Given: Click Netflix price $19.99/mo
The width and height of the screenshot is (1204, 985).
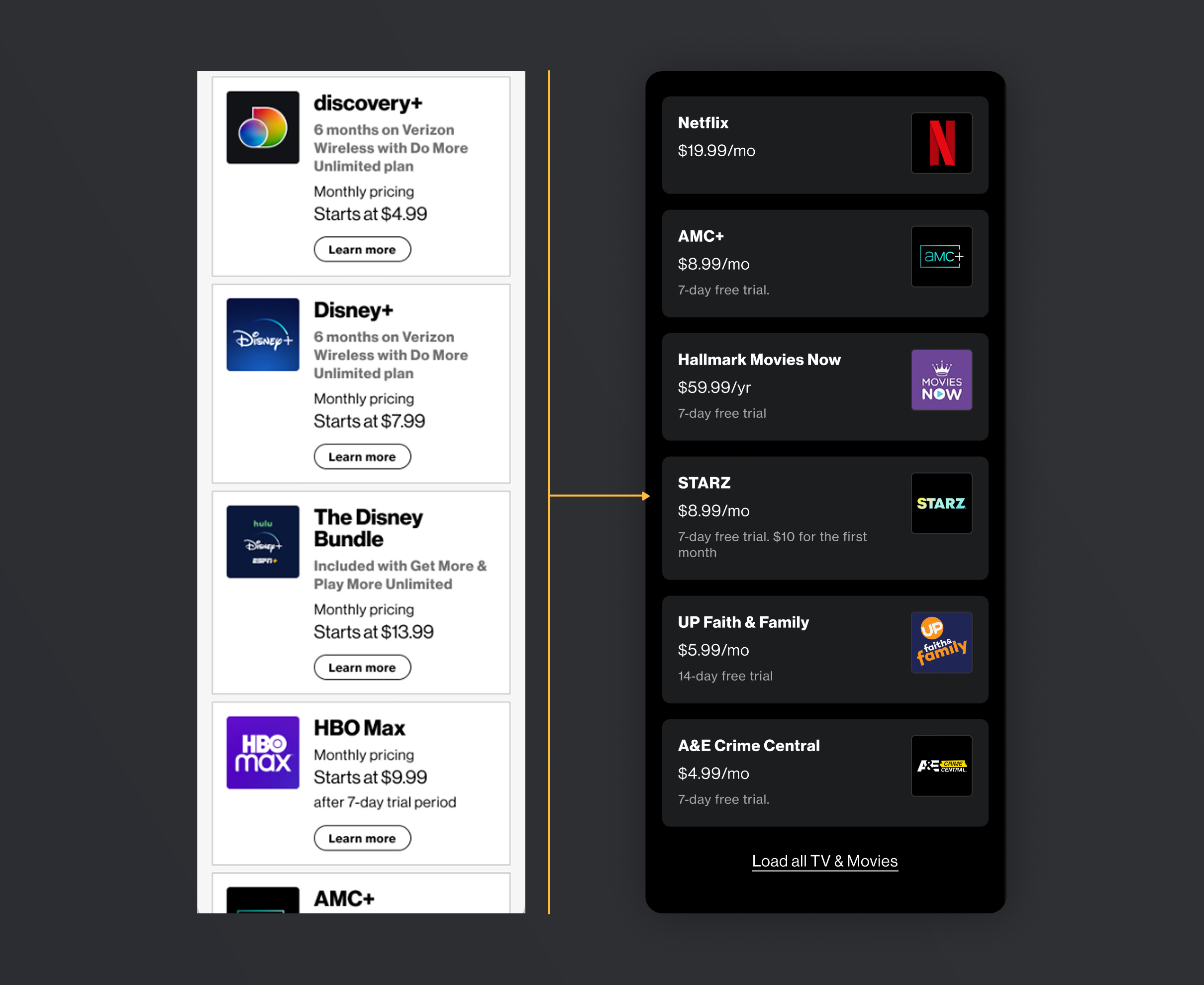Looking at the screenshot, I should click(716, 150).
